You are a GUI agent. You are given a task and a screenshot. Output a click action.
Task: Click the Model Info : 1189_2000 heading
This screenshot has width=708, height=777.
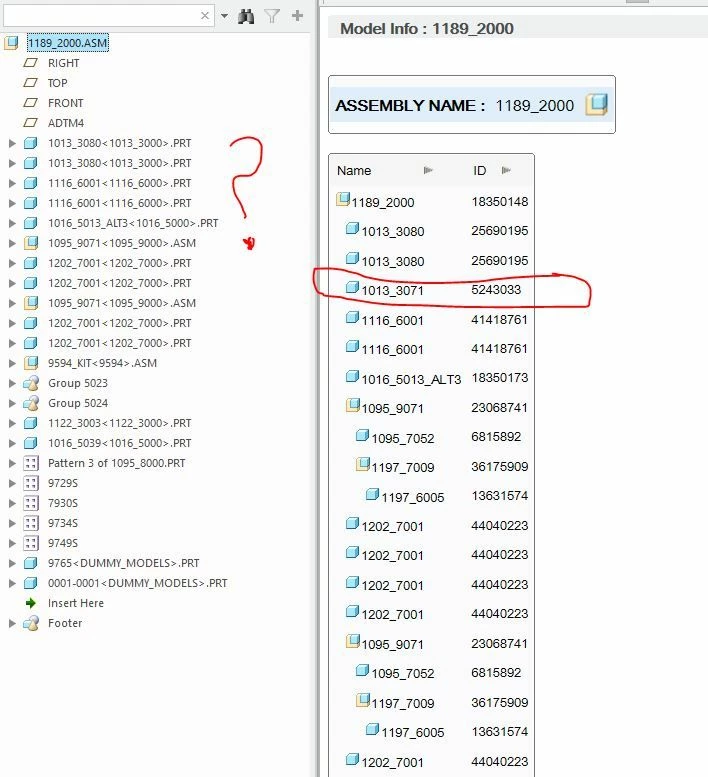427,29
